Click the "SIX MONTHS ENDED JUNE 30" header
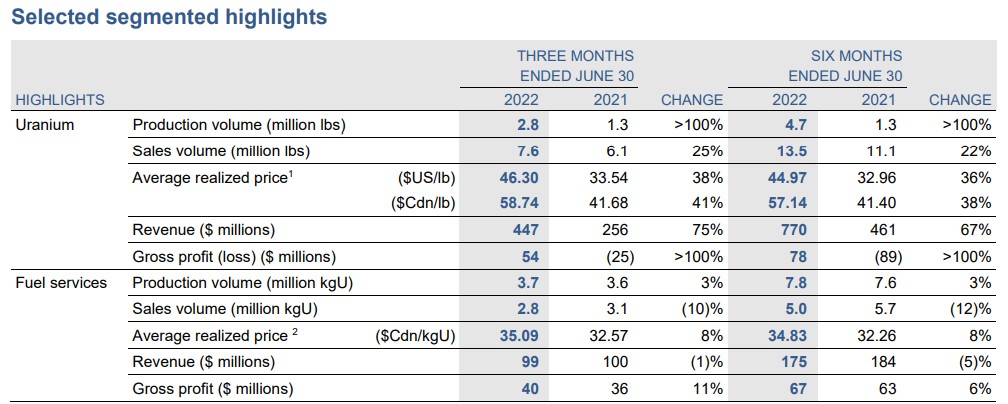1008x404 pixels. (x=845, y=66)
